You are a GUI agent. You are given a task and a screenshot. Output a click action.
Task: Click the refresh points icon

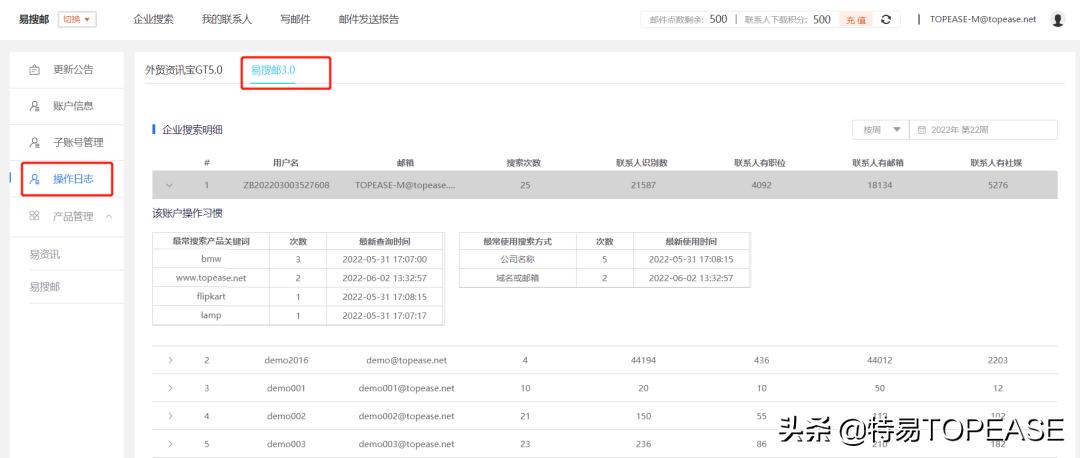886,20
